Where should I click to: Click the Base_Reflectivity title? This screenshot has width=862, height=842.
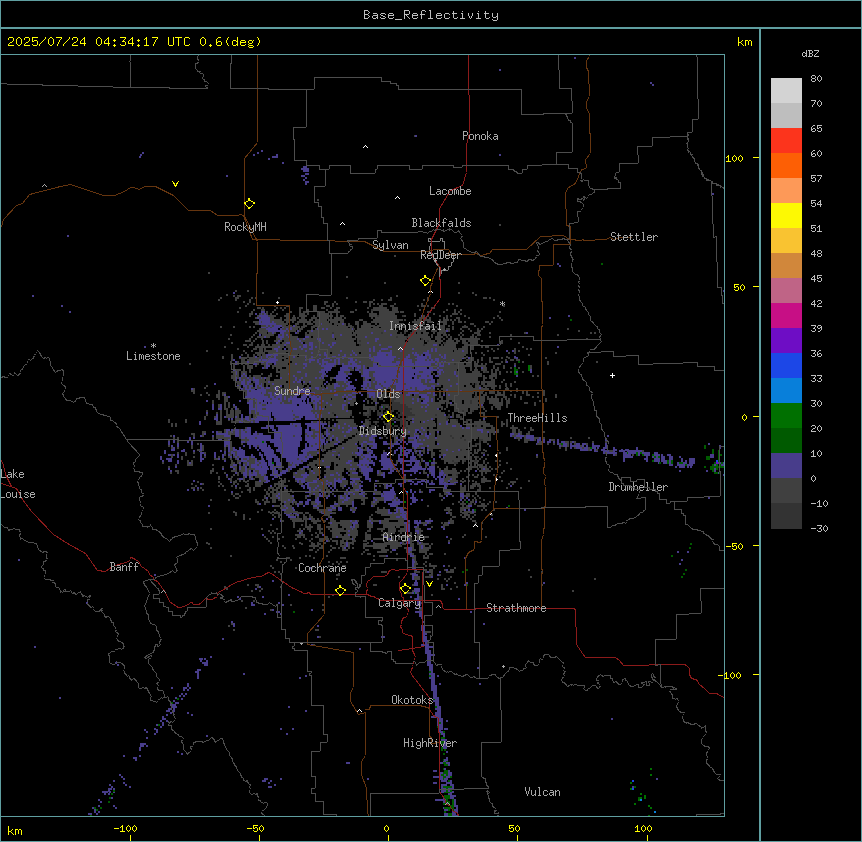[431, 15]
